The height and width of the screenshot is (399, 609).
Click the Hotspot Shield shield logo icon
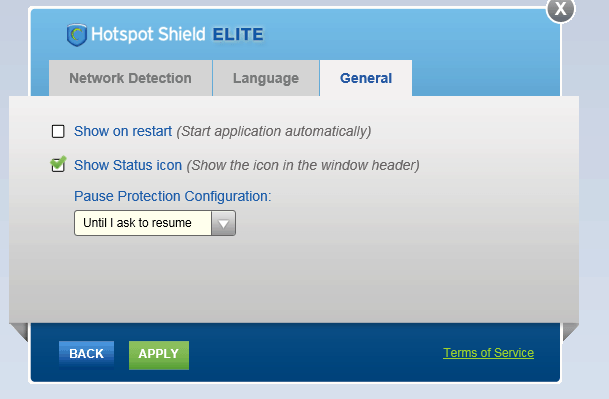click(x=77, y=35)
